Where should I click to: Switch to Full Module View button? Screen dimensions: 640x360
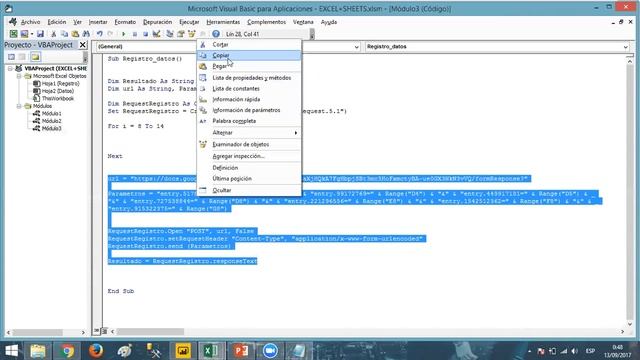(104, 331)
